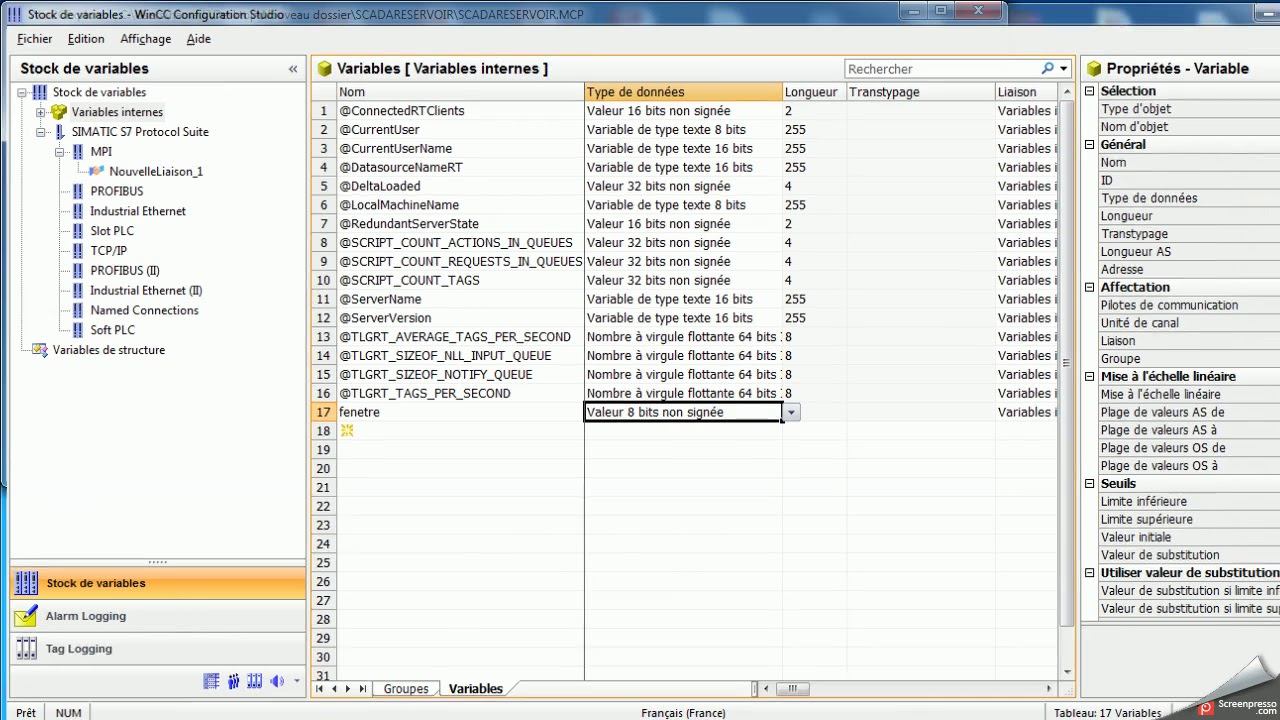Open the User Archive cabinet icon
Image resolution: width=1280 pixels, height=720 pixels.
point(255,681)
